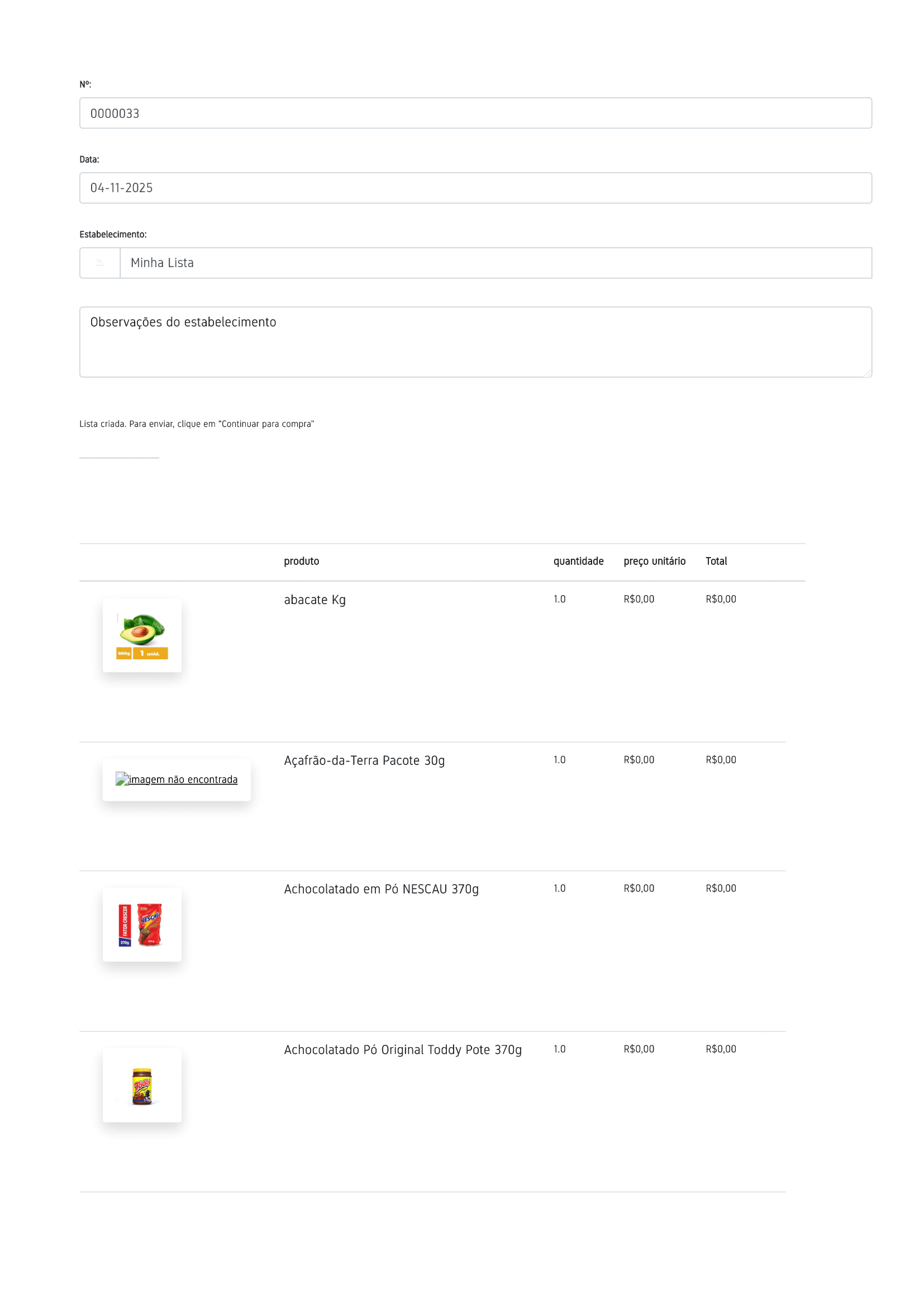This screenshot has height=1307, width=924.
Task: Click the textarea resize handle corner
Action: click(867, 373)
